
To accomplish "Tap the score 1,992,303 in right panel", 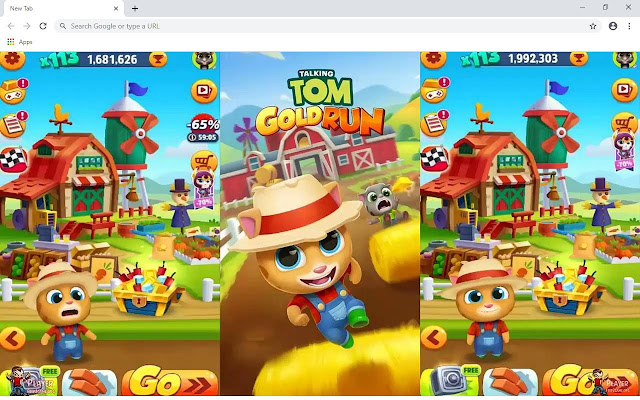I will point(533,59).
